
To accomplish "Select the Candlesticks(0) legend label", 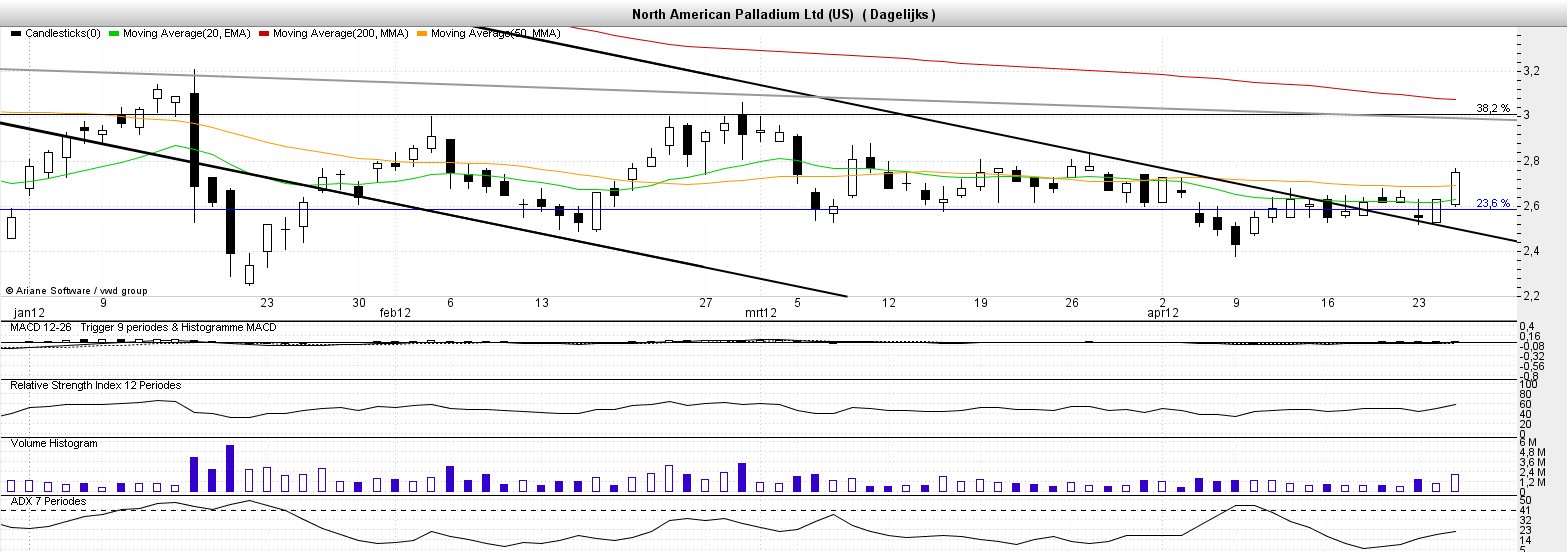I will [x=63, y=34].
